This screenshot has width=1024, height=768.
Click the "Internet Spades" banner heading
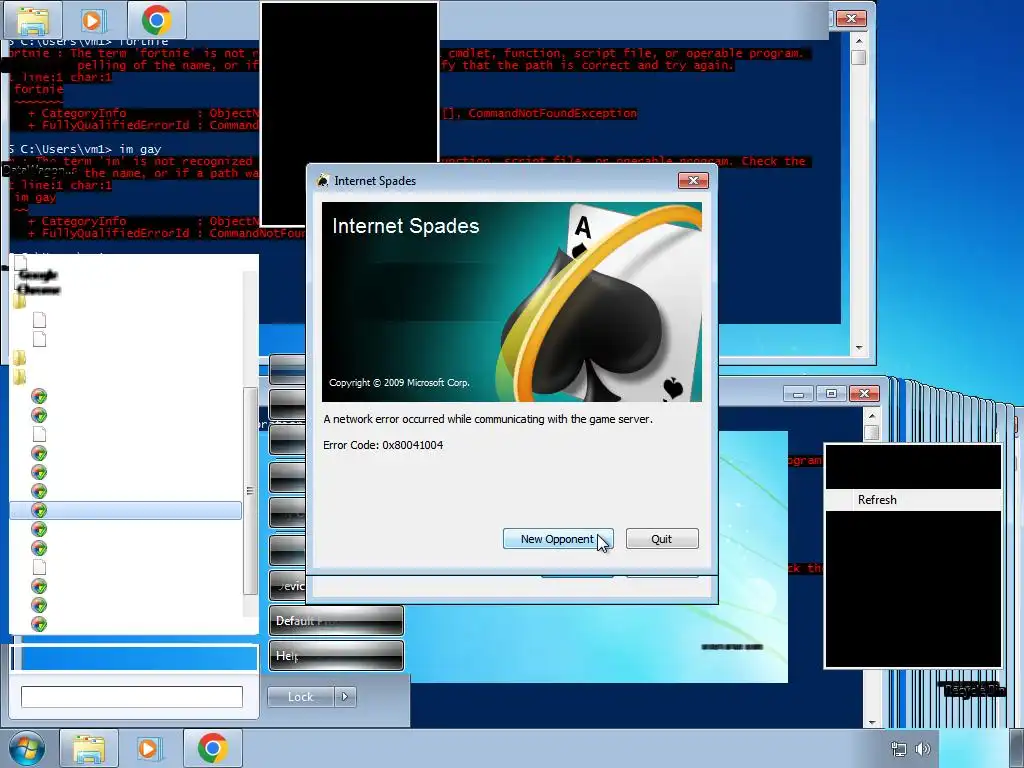coord(406,226)
